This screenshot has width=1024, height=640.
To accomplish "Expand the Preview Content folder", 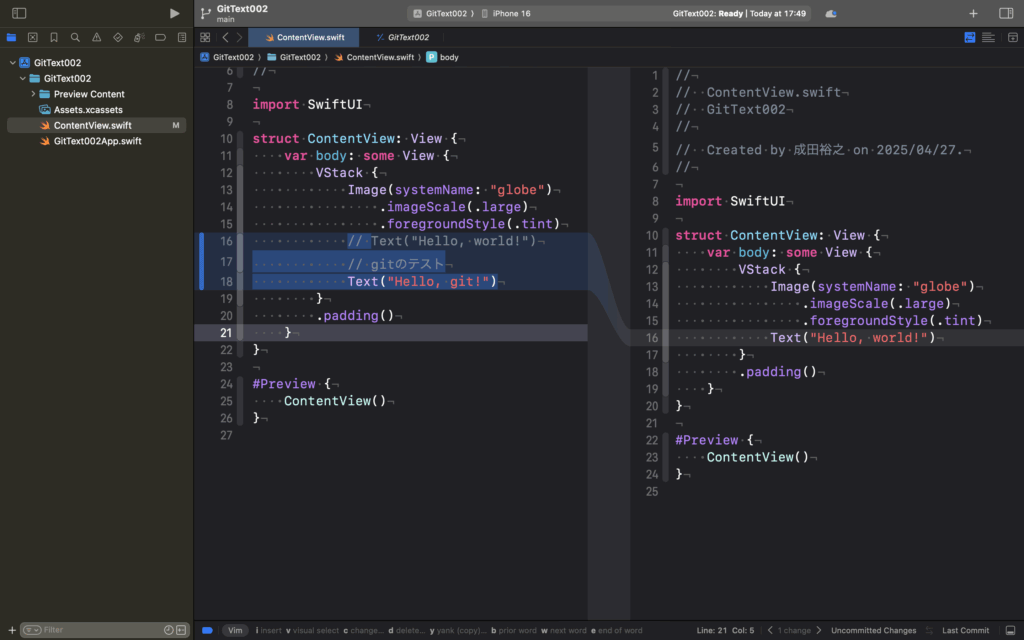I will coord(33,94).
